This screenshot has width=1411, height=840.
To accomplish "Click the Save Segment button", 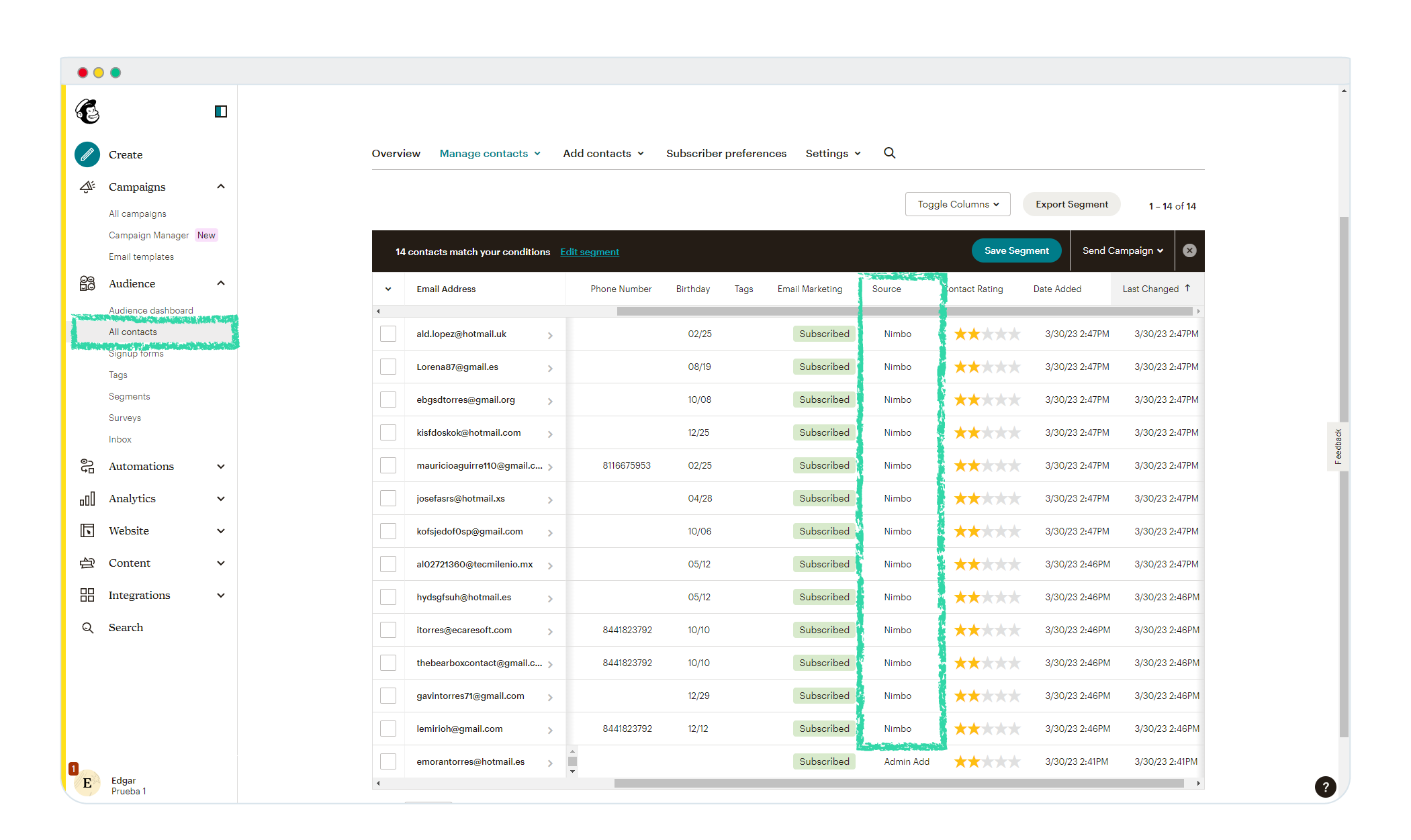I will pos(1016,250).
